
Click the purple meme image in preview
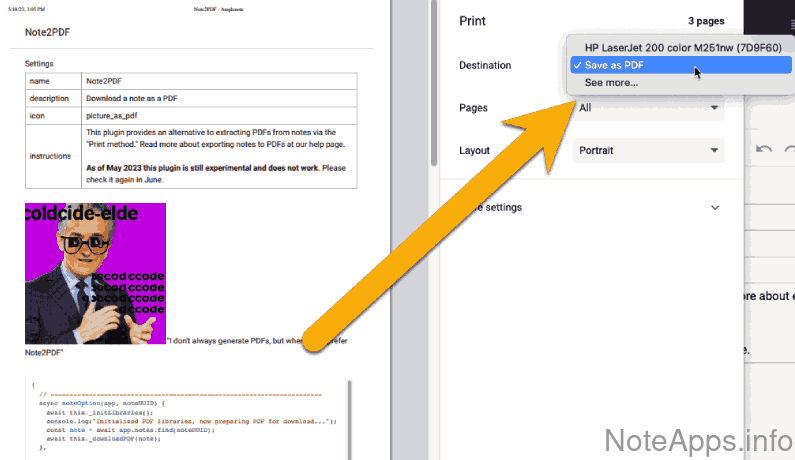(95, 273)
